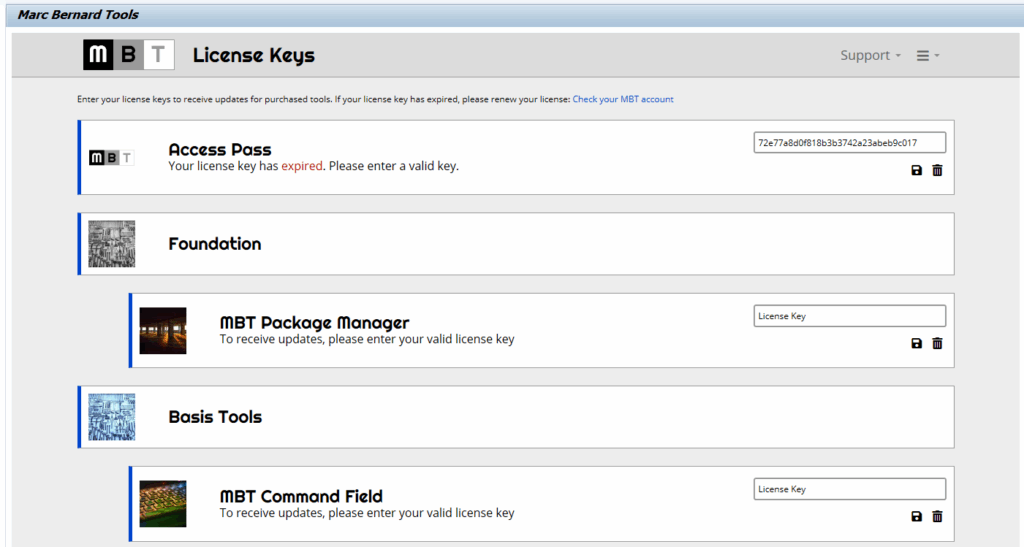The image size is (1024, 547).
Task: Click the Access Pass license key field
Action: [848, 143]
